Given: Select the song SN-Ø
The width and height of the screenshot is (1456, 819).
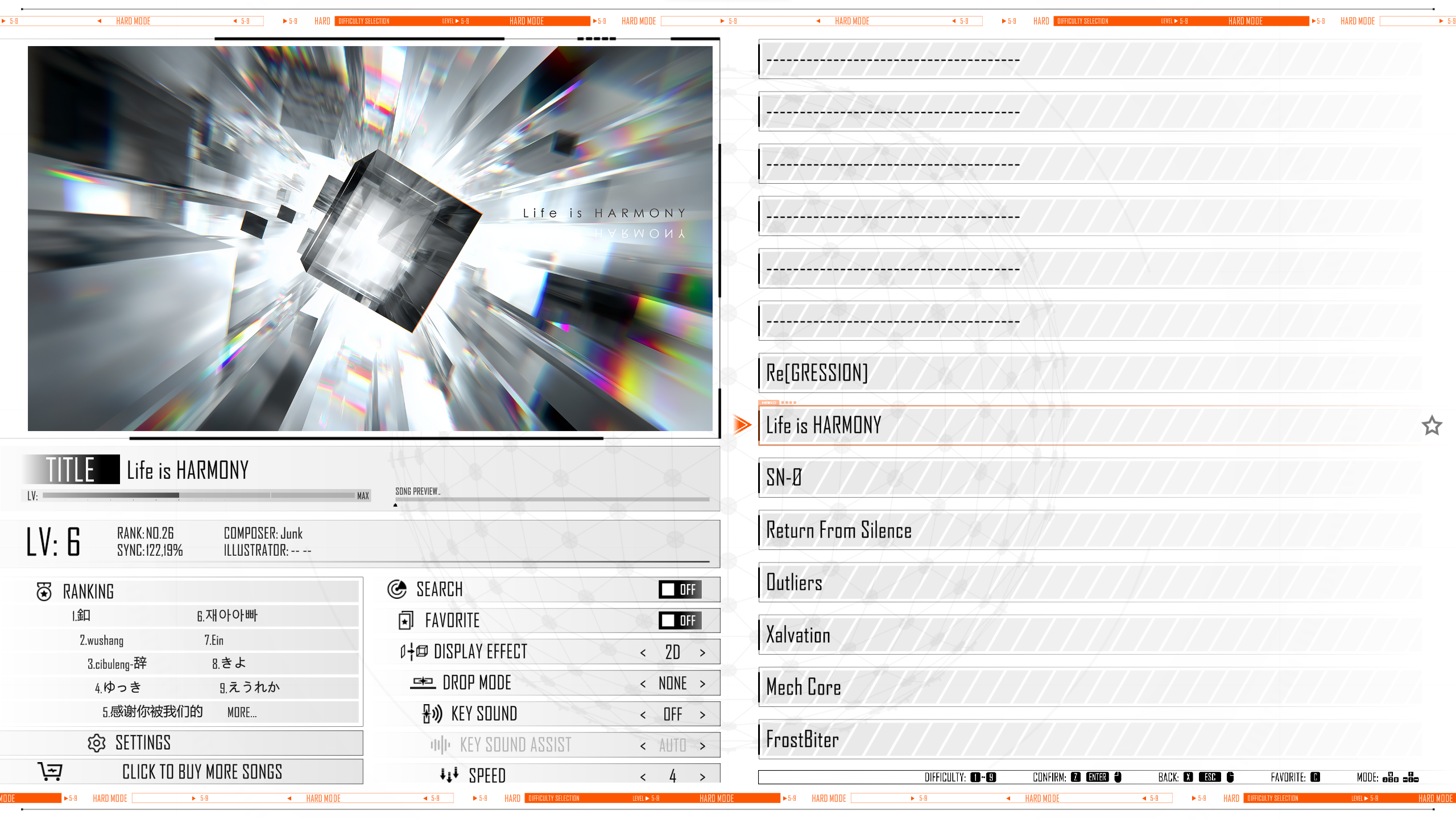Looking at the screenshot, I should point(1090,478).
